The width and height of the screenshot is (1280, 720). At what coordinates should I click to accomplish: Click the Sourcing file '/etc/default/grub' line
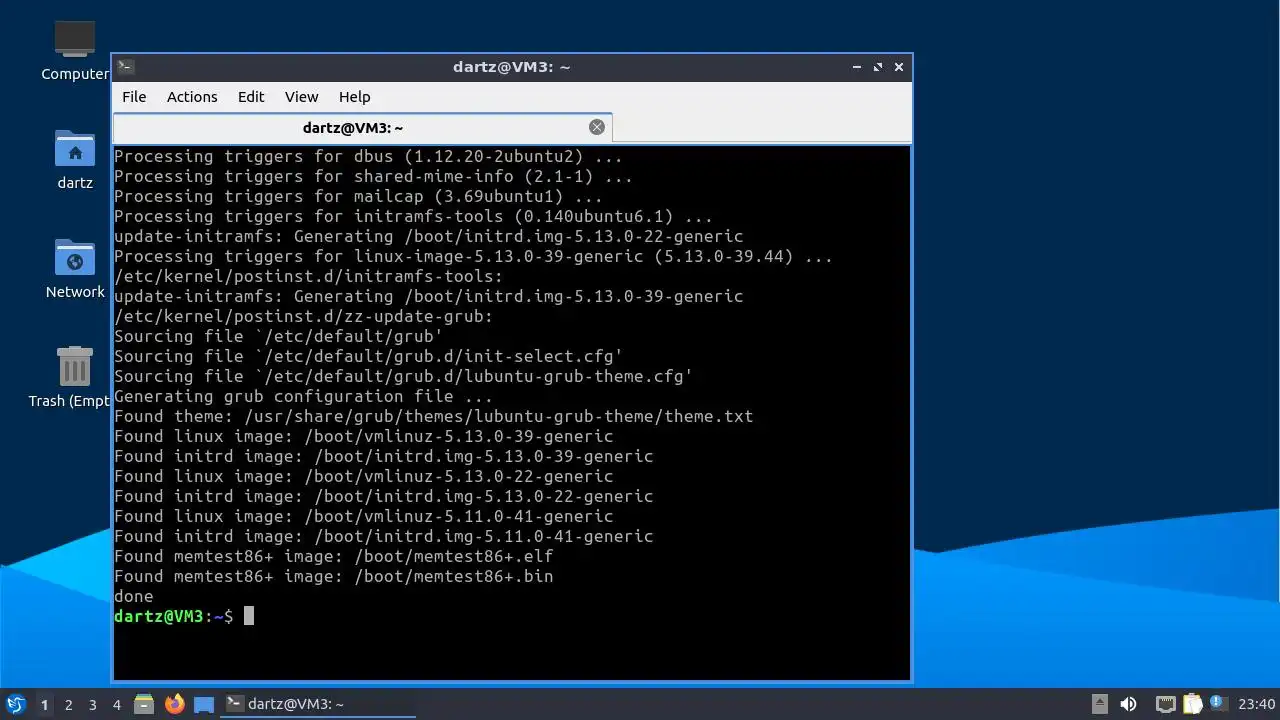[278, 336]
